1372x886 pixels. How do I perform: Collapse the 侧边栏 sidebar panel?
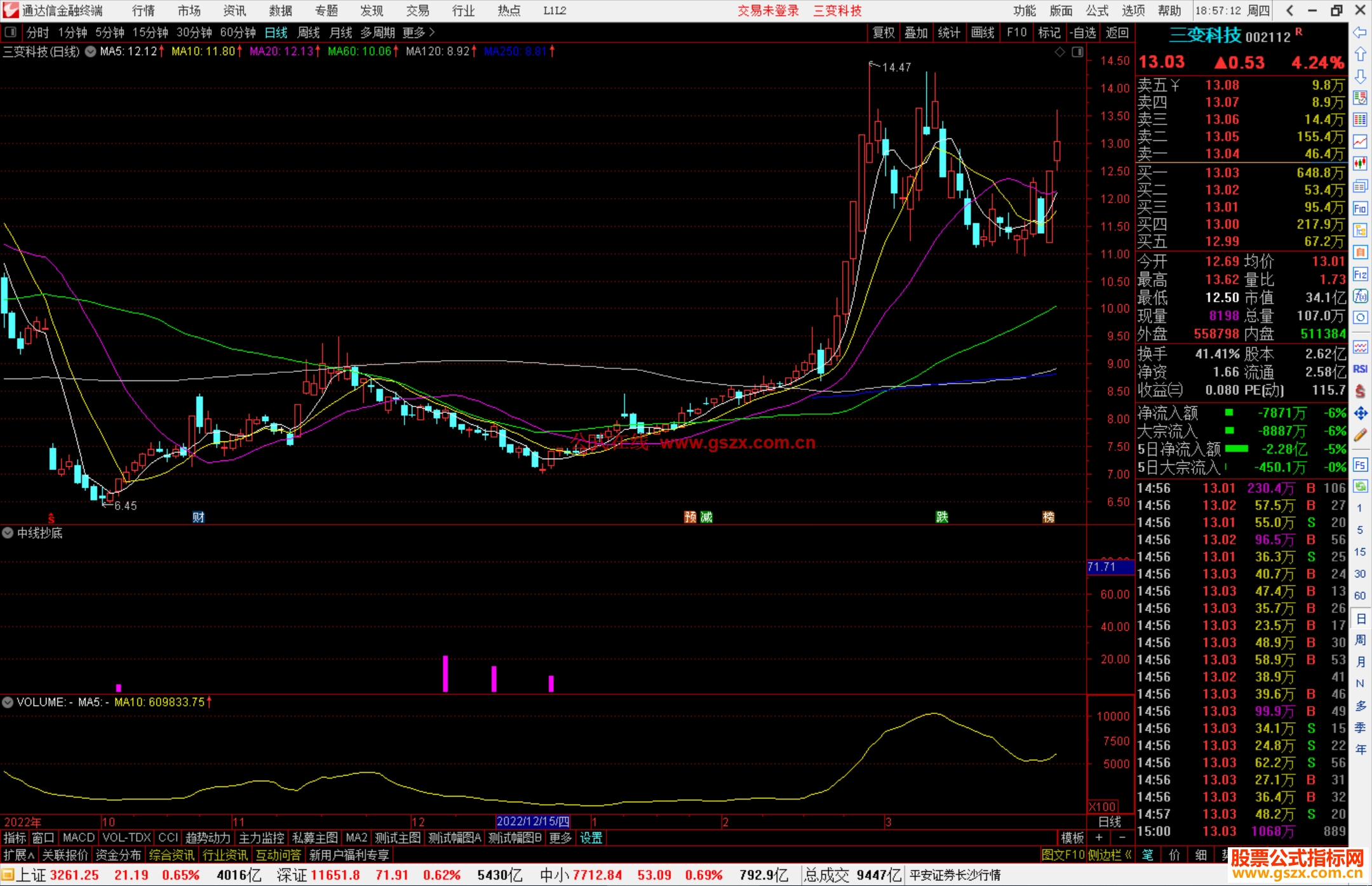click(x=1110, y=855)
